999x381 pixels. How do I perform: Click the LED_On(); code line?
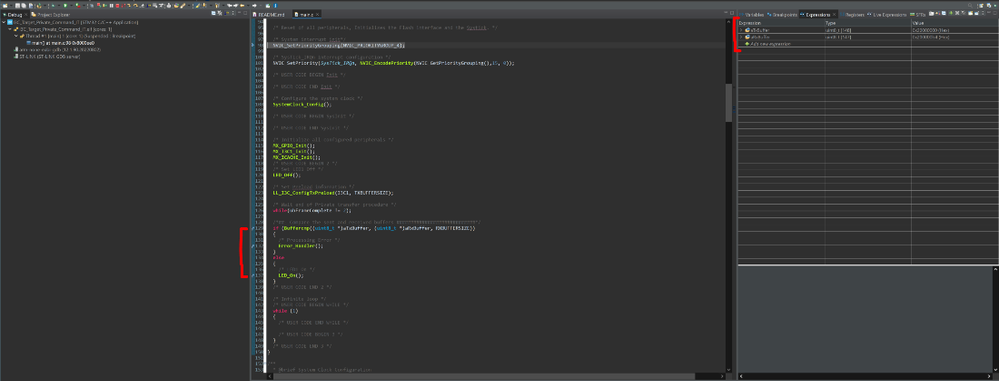pyautogui.click(x=291, y=275)
